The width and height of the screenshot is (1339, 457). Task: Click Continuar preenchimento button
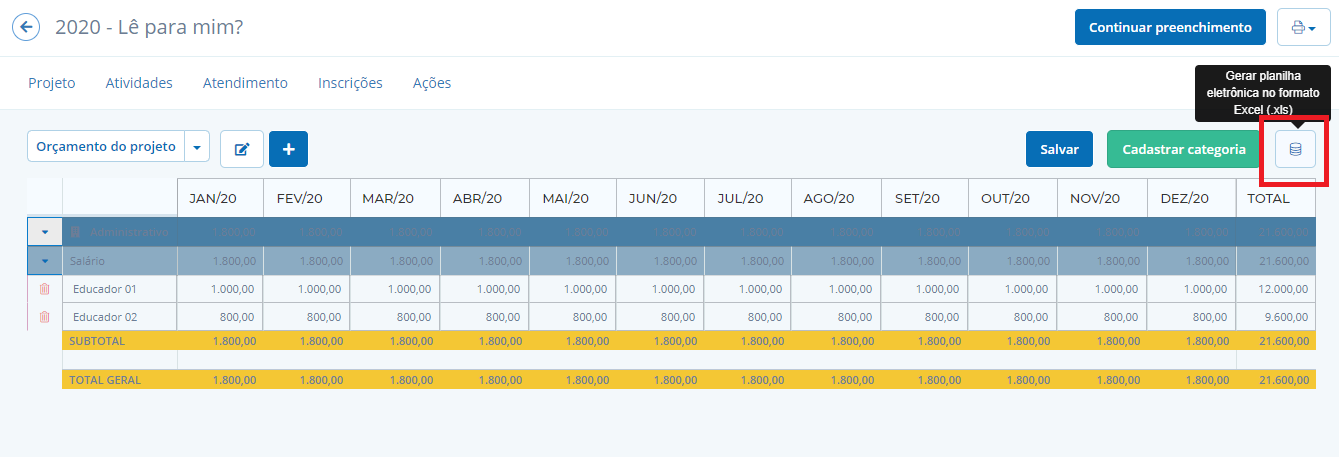[1170, 27]
